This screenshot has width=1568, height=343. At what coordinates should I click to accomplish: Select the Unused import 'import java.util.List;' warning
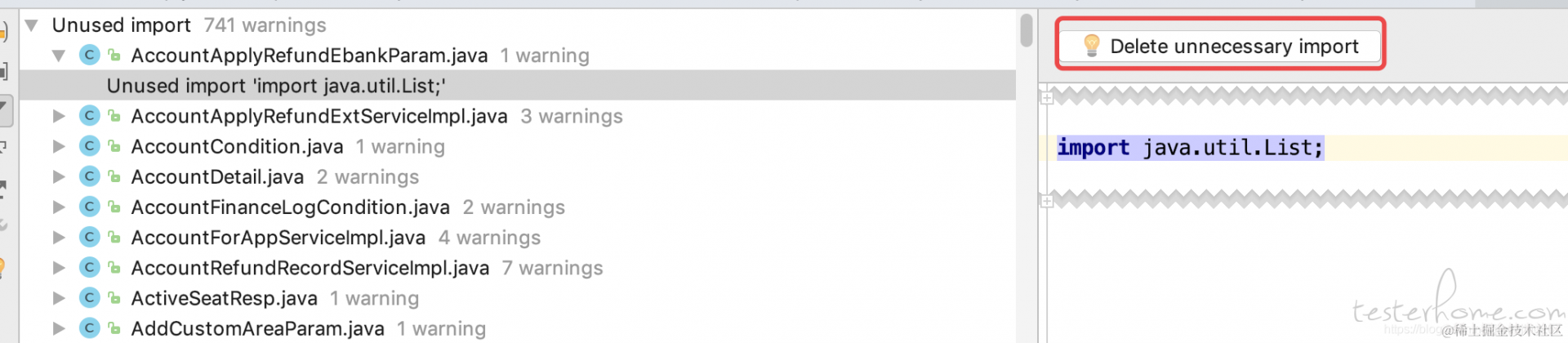click(276, 86)
